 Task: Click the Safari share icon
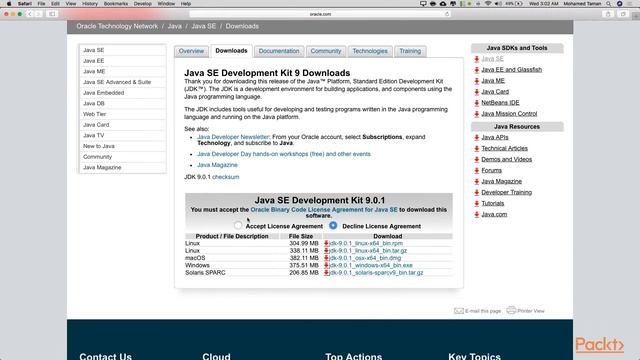point(608,14)
